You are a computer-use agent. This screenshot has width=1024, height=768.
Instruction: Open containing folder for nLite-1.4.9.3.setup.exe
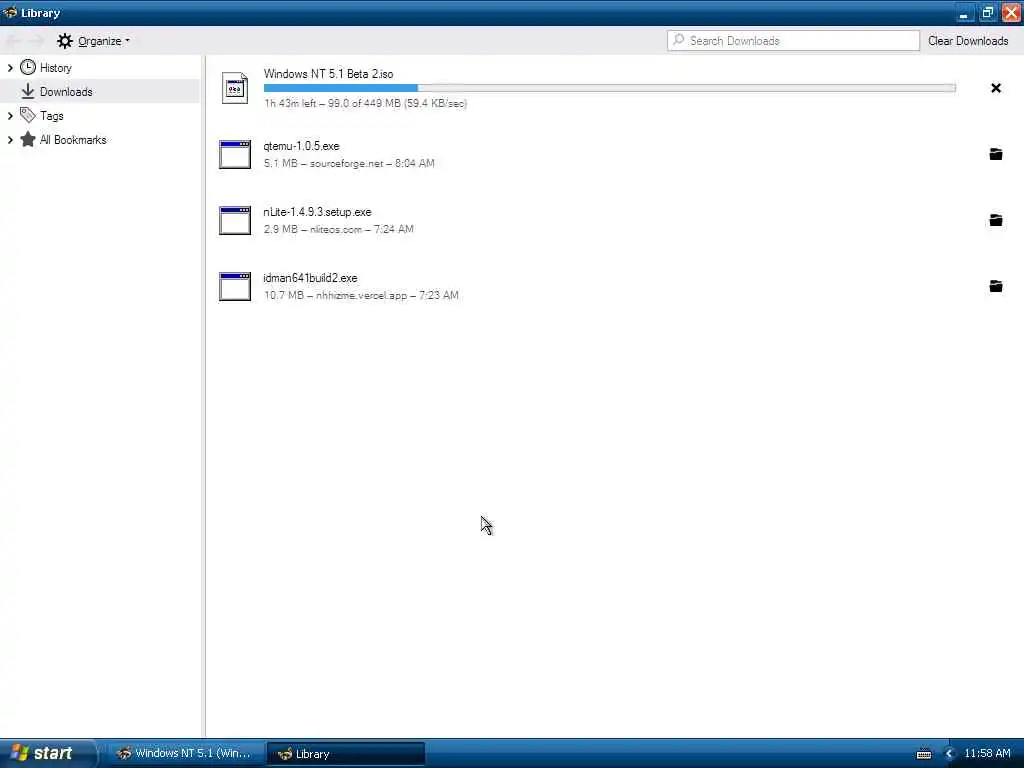(x=995, y=220)
